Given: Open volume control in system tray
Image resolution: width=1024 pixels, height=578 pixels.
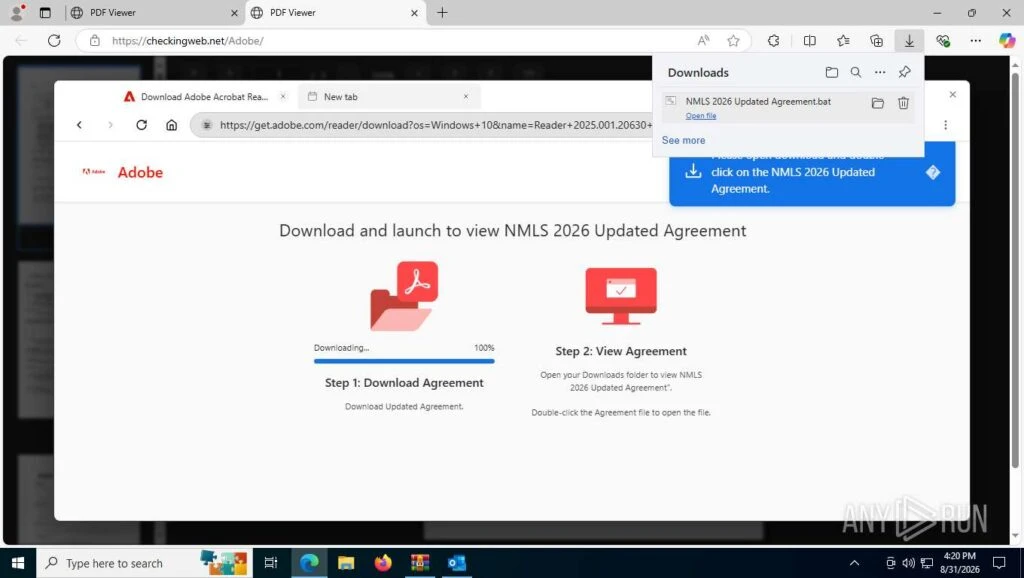Looking at the screenshot, I should 908,563.
